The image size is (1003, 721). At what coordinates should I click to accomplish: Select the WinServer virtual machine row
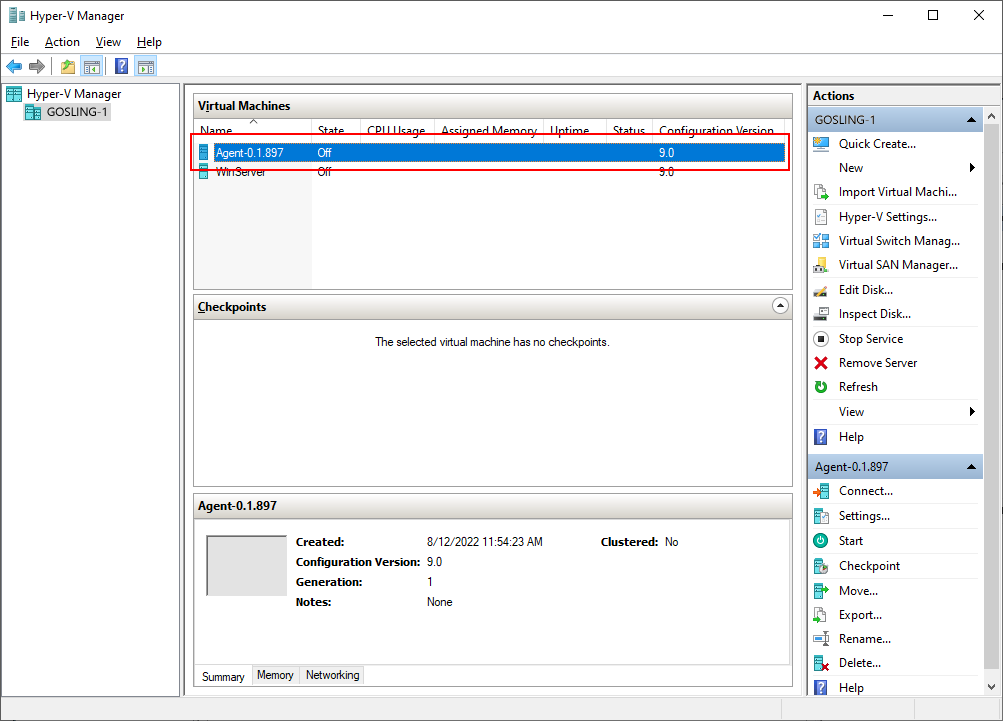490,171
